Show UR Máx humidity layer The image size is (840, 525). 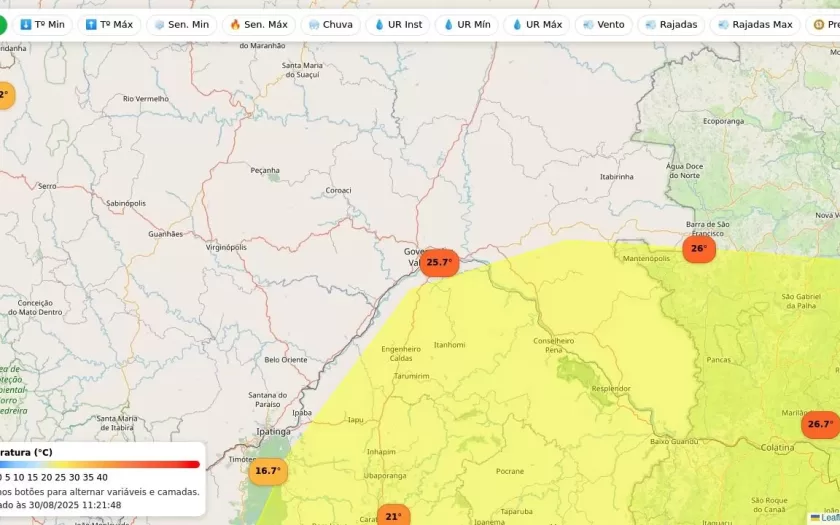pyautogui.click(x=536, y=24)
